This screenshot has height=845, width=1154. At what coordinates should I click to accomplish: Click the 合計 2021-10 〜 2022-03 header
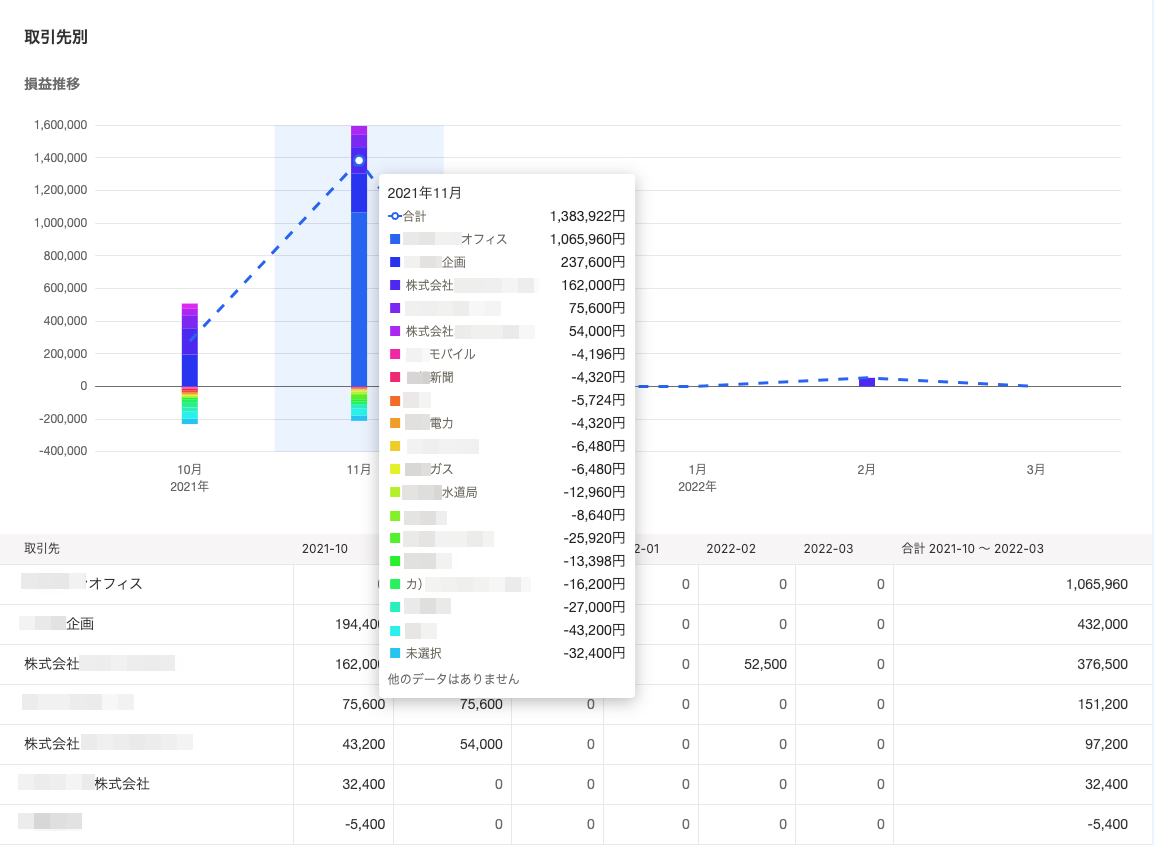point(973,548)
